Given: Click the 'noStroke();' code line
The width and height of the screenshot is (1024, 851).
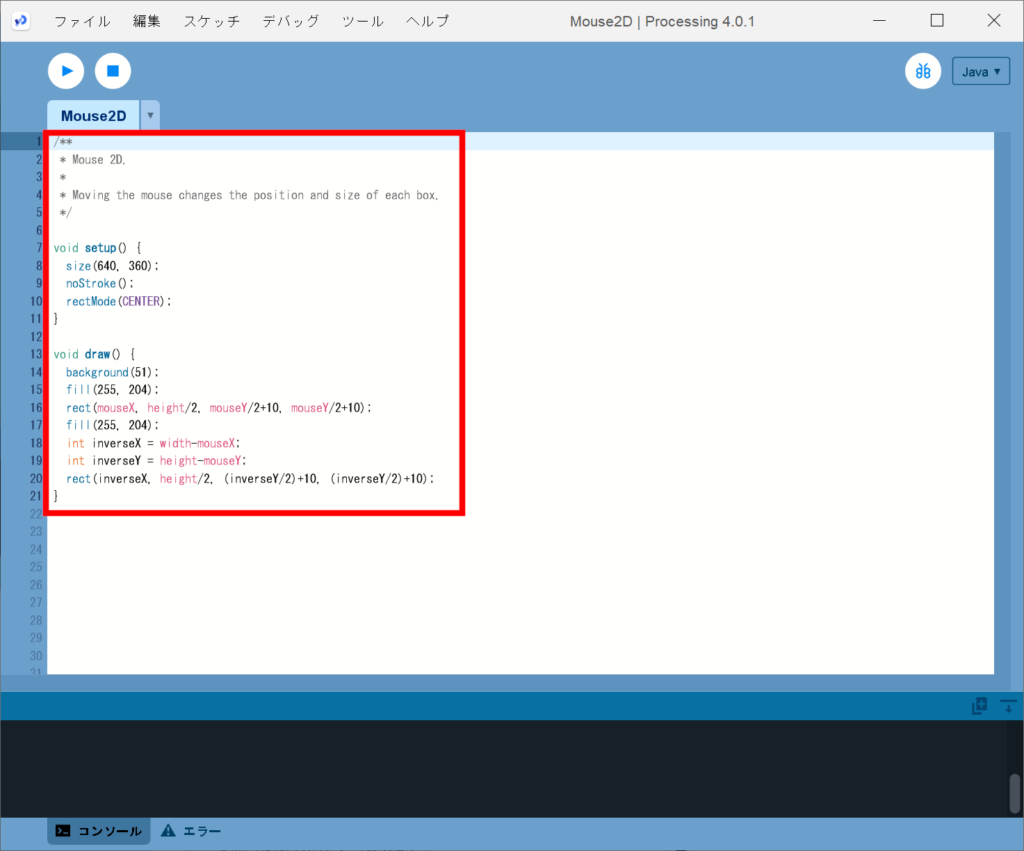Looking at the screenshot, I should coord(99,283).
